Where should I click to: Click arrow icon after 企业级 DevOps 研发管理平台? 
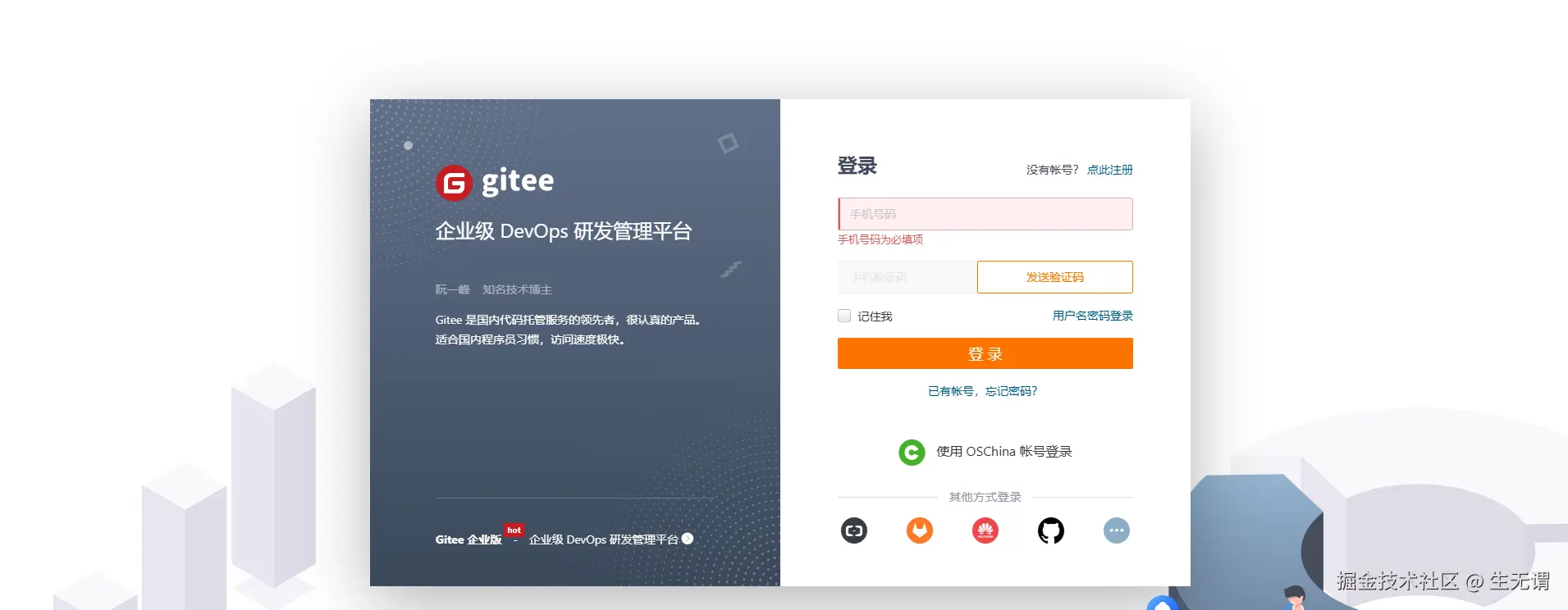click(688, 539)
